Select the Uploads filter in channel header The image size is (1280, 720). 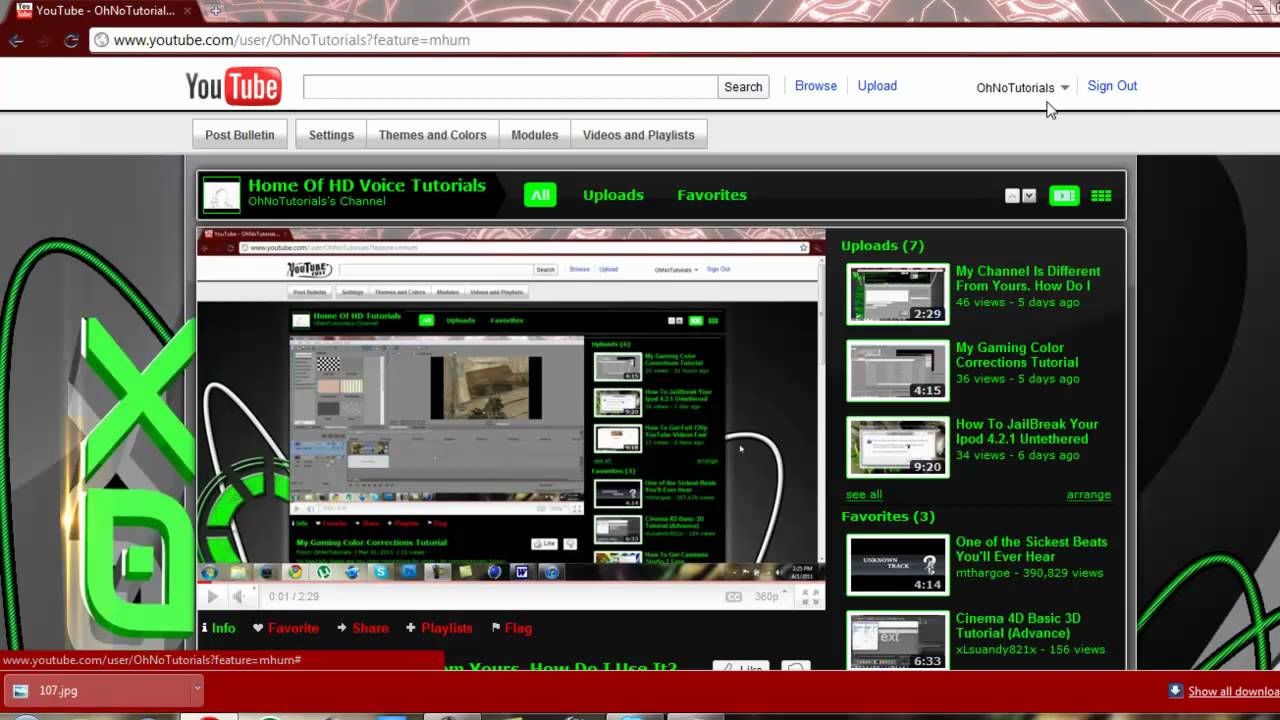(613, 195)
